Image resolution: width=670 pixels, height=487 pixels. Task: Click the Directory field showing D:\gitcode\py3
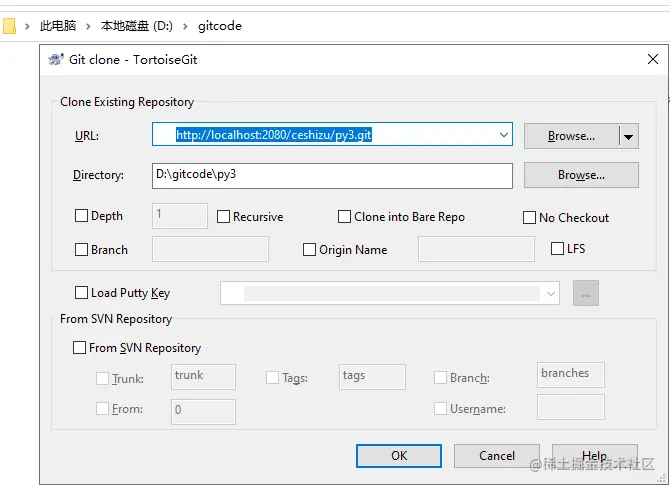pyautogui.click(x=332, y=176)
